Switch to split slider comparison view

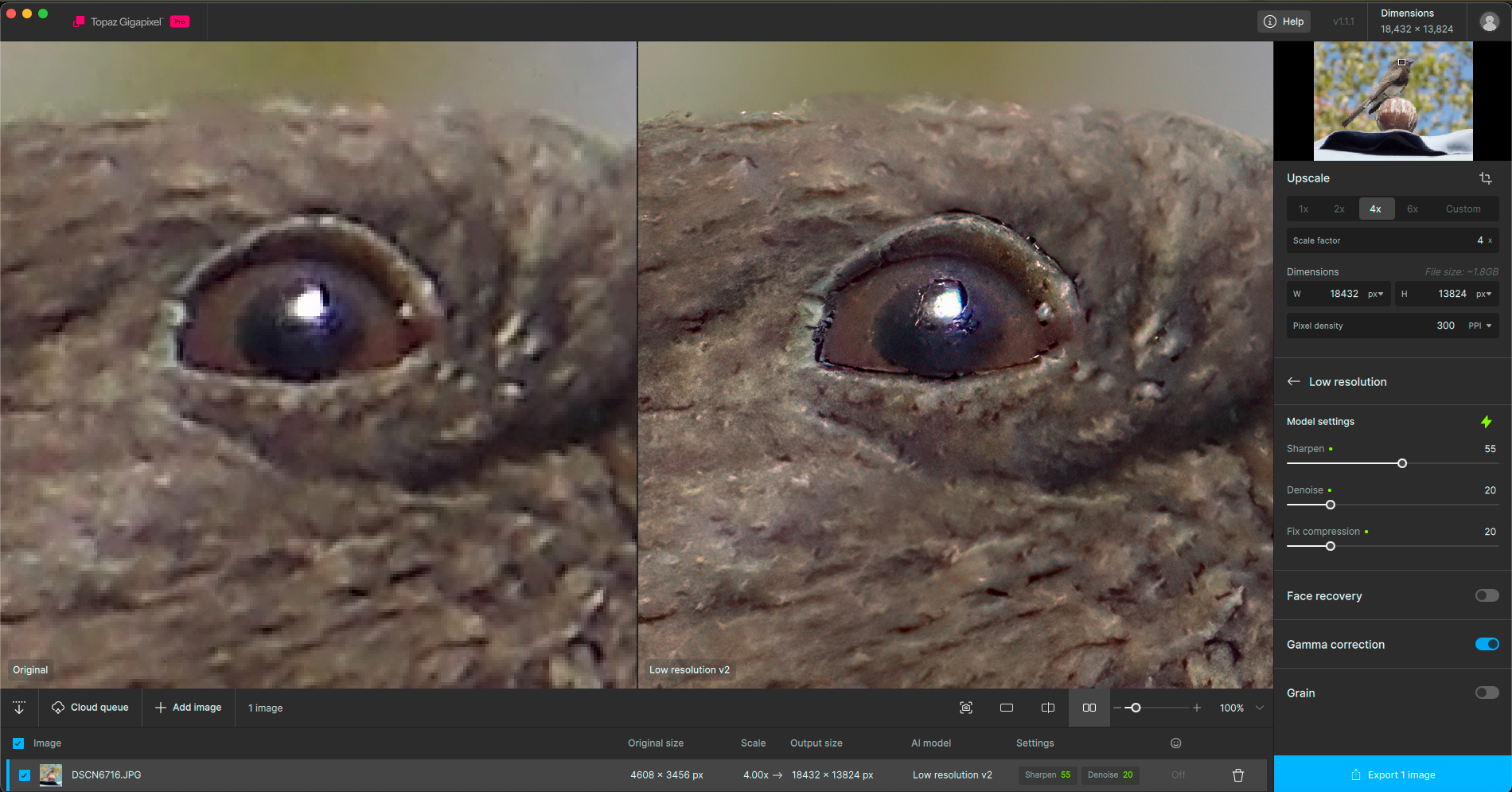1048,708
